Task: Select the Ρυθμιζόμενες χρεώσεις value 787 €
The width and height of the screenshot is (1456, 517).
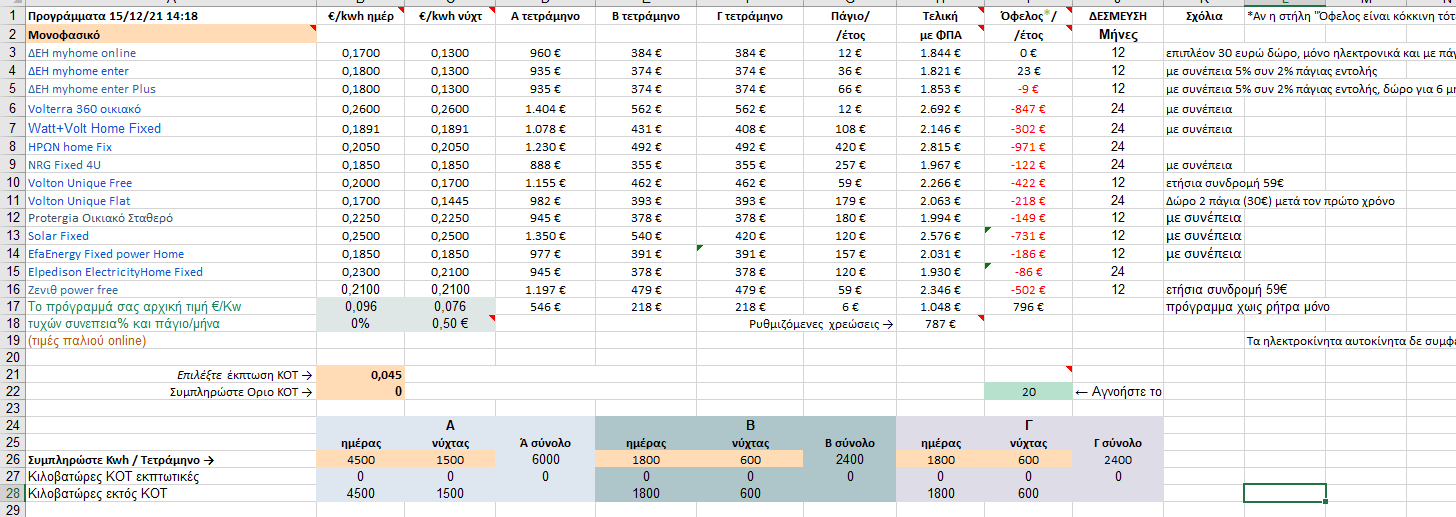Action: click(x=940, y=323)
